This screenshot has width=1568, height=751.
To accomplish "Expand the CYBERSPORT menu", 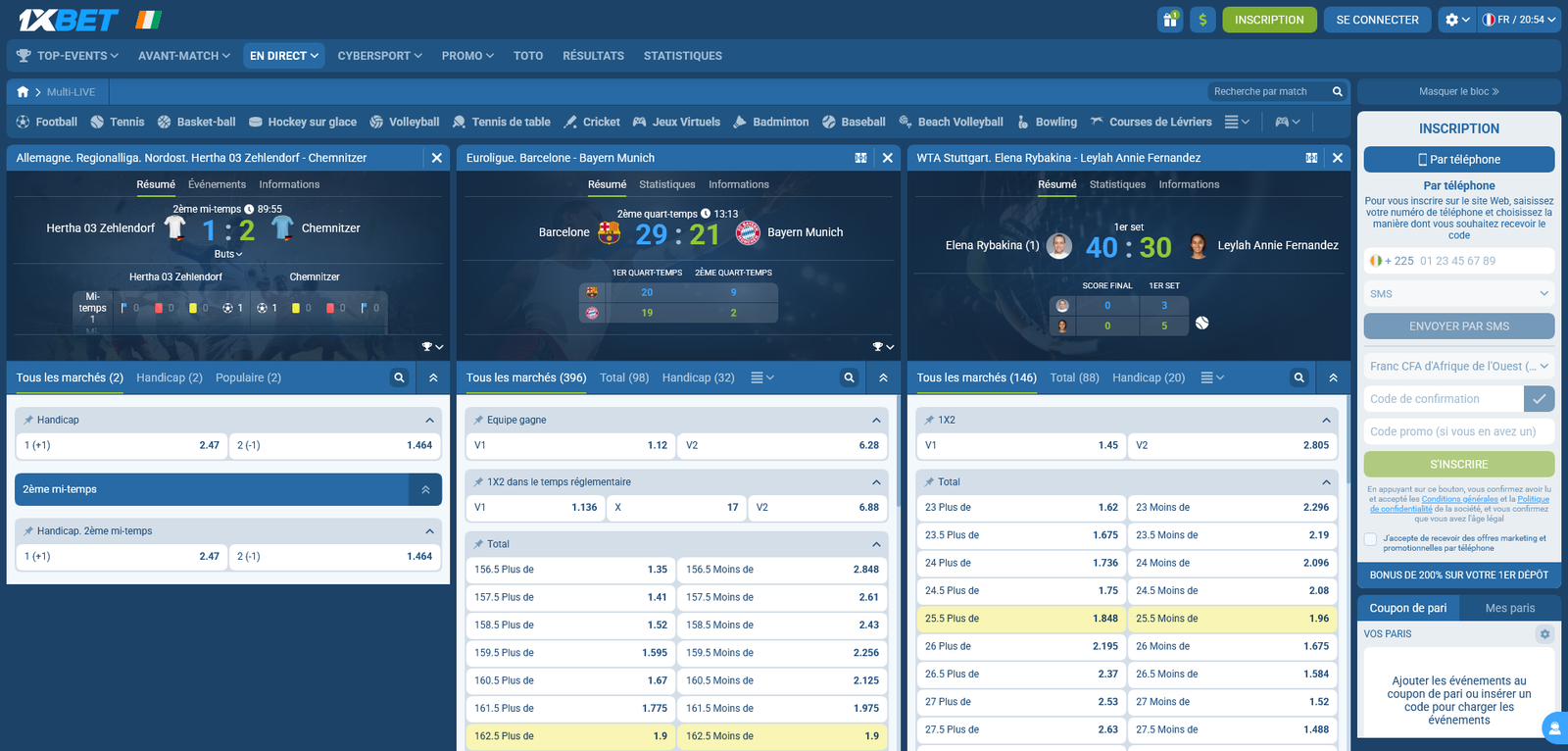I will click(380, 56).
